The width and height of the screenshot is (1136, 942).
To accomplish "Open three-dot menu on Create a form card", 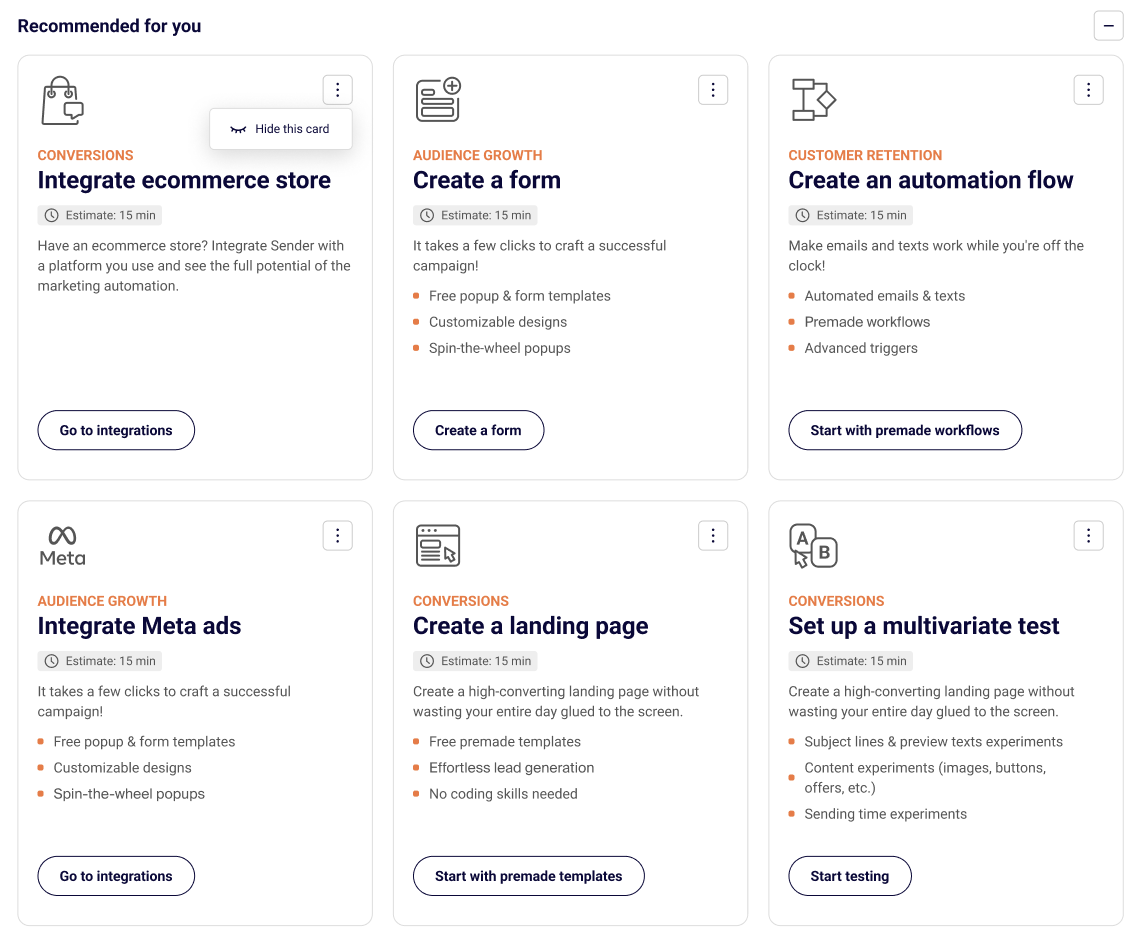I will click(713, 90).
